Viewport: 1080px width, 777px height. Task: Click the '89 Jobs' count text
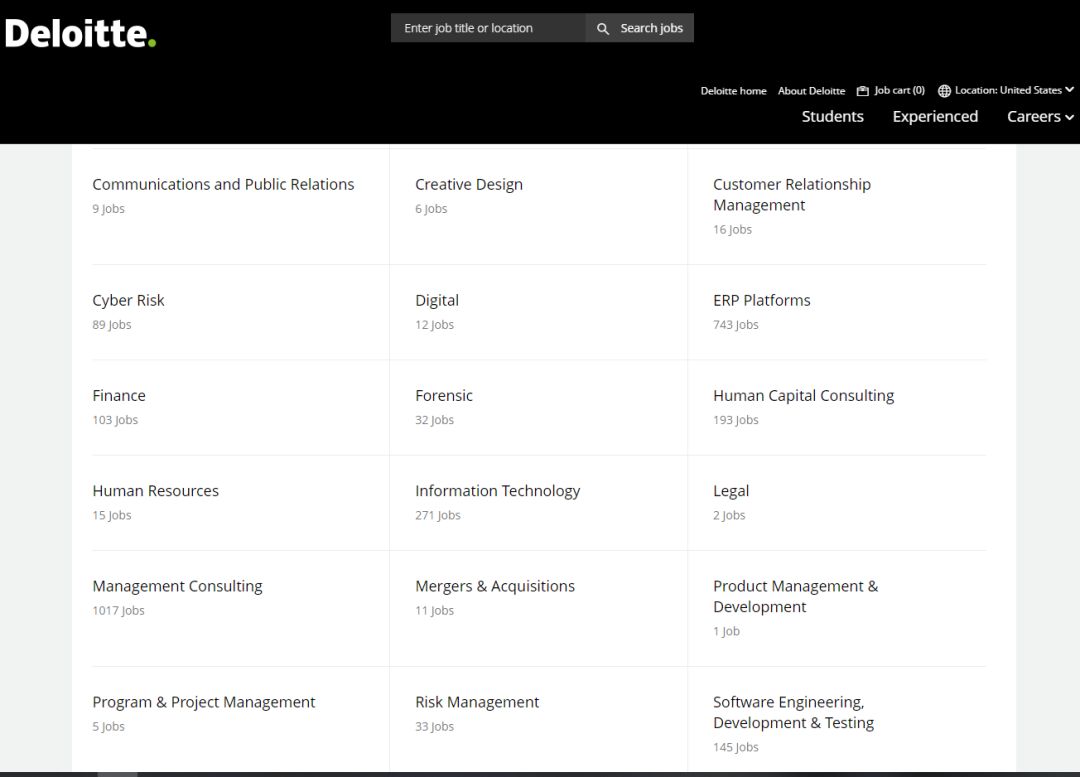(112, 324)
